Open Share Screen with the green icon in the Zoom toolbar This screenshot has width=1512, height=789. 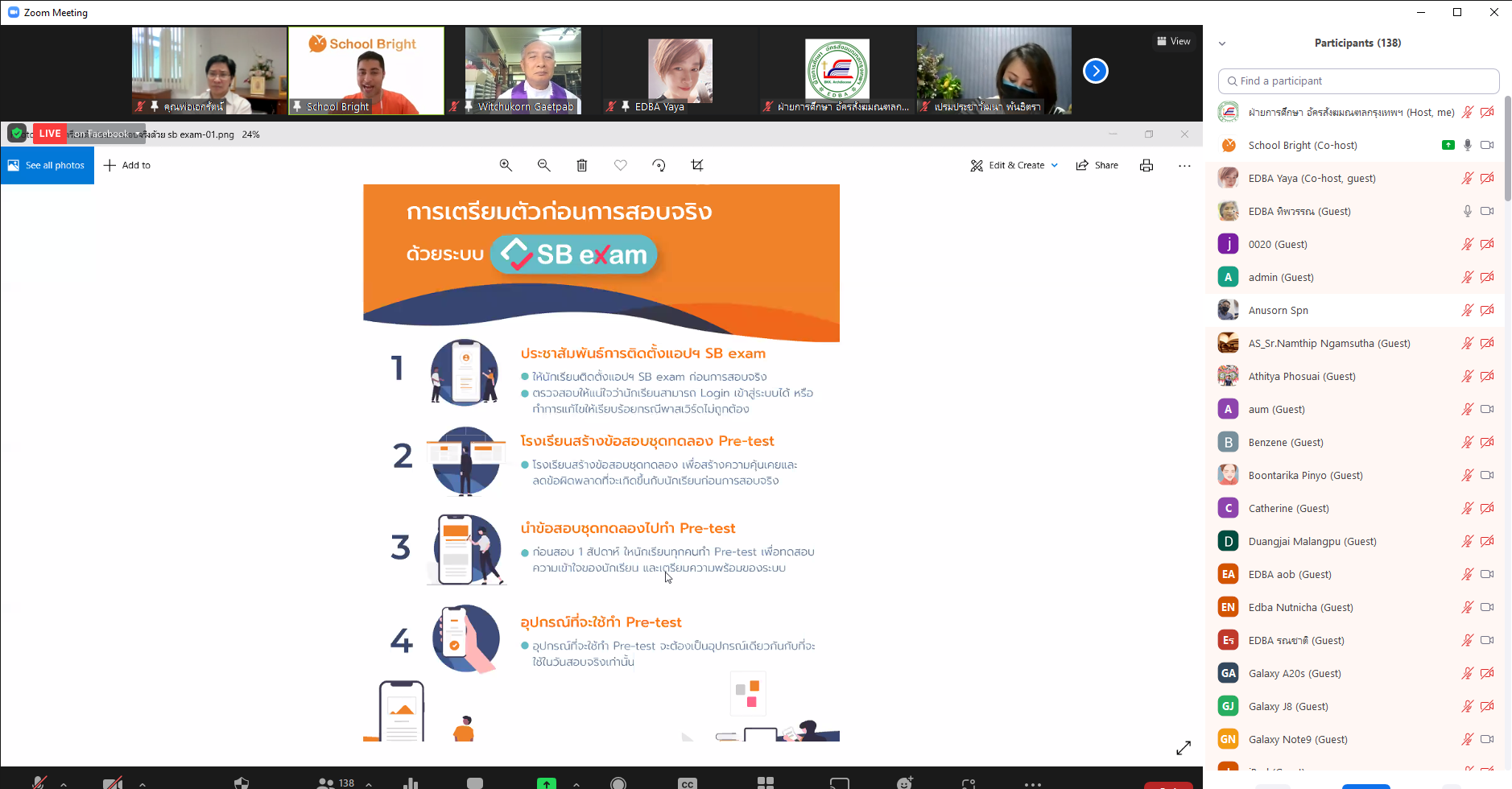(547, 783)
